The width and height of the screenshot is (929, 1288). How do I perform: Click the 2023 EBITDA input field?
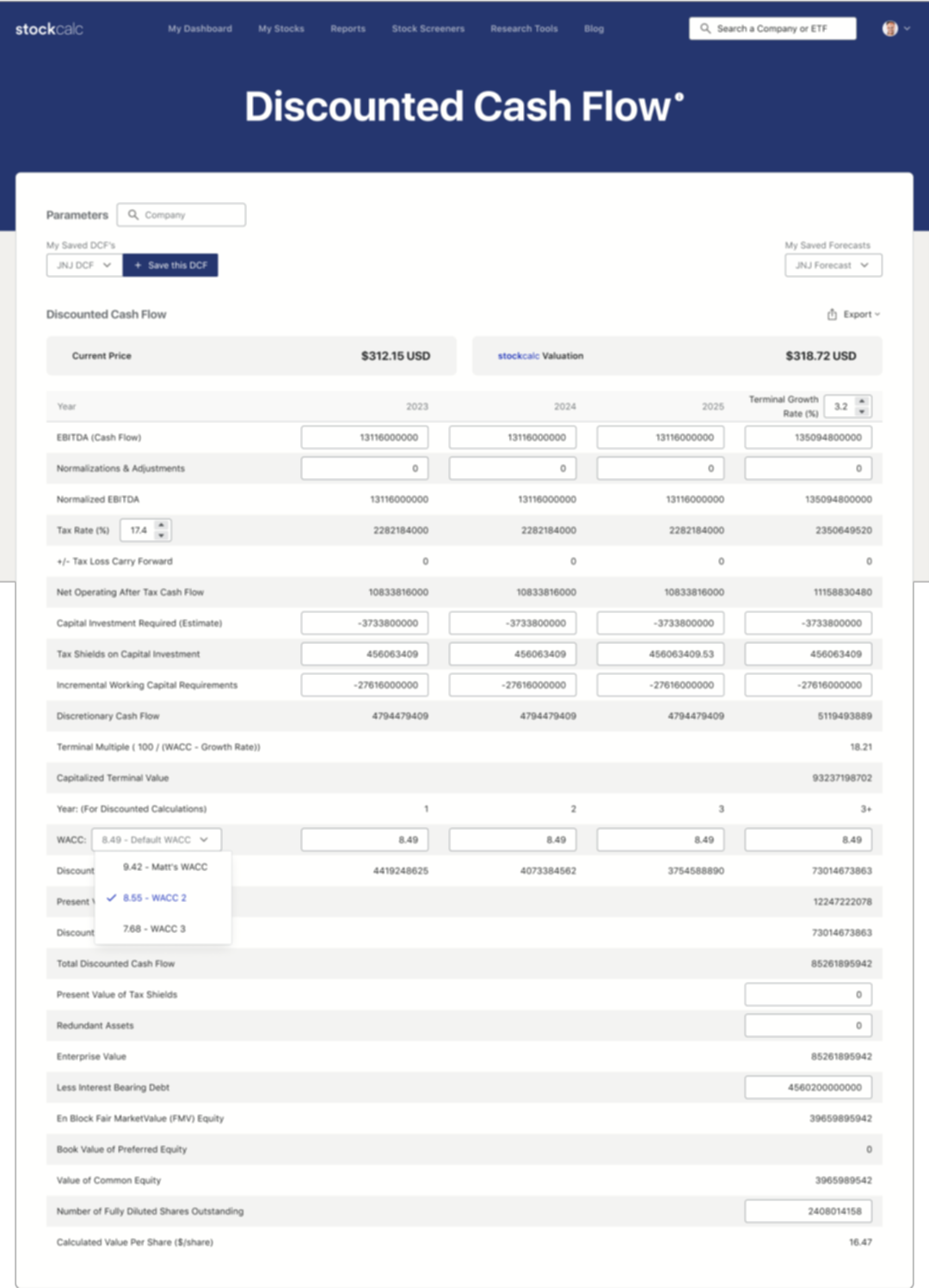coord(365,438)
